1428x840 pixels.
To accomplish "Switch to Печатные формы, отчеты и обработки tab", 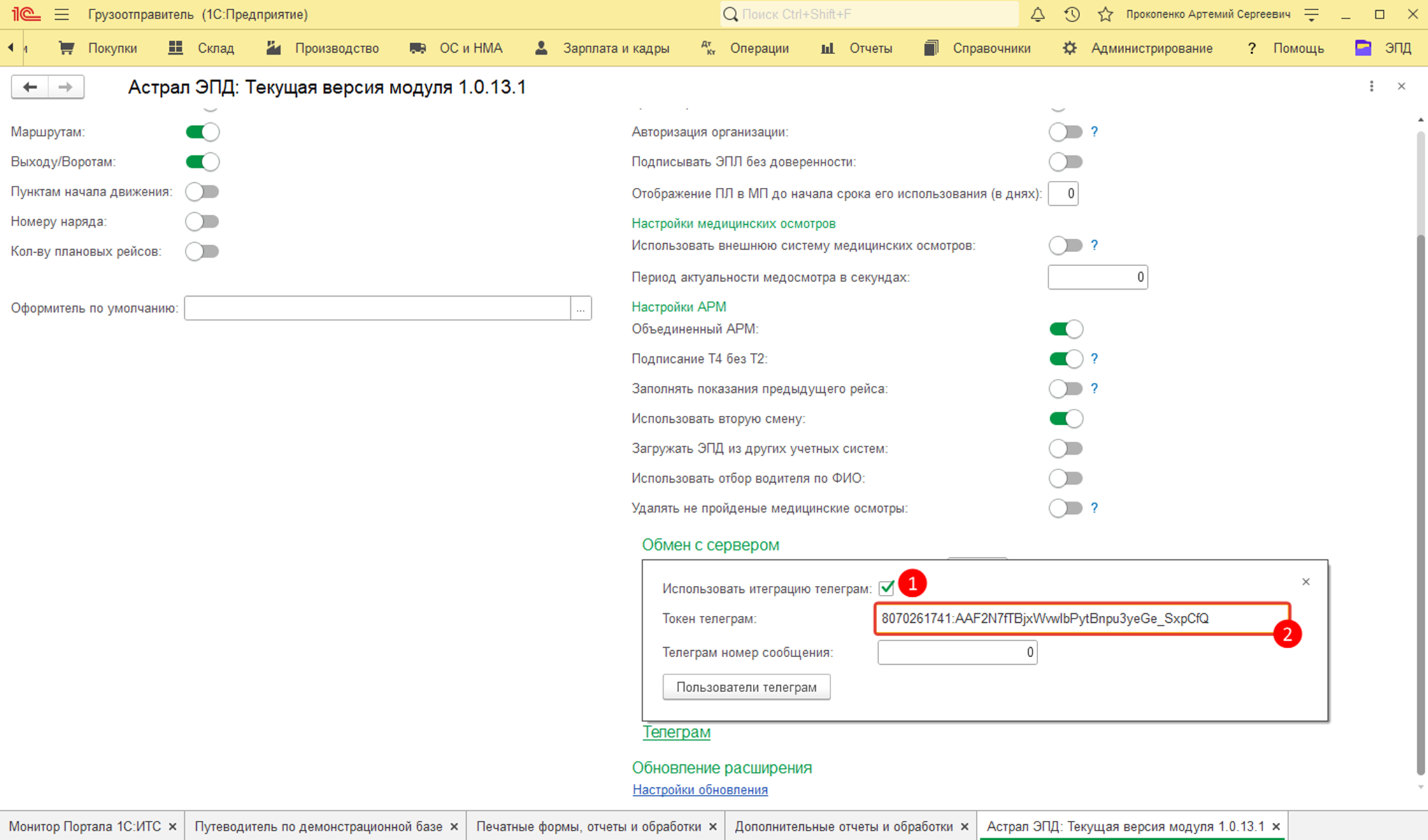I will [x=589, y=826].
